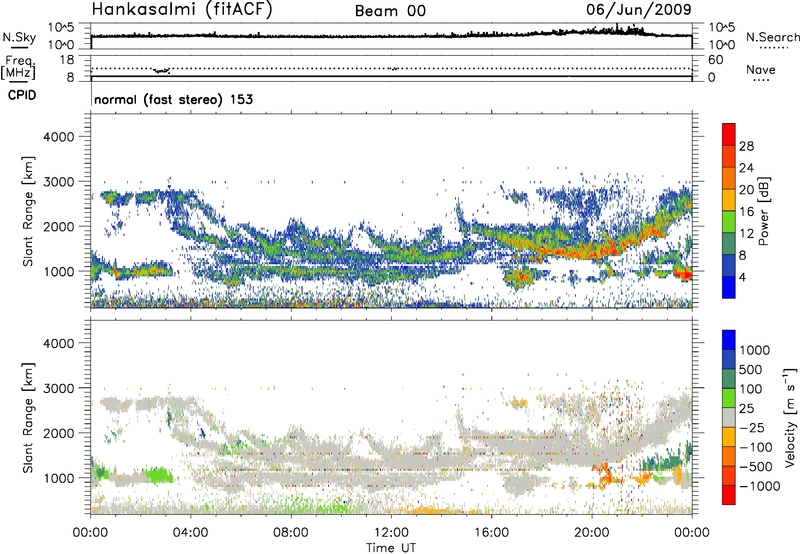The image size is (800, 554).
Task: Click the blue bottom of power colorbar
Action: coord(729,287)
